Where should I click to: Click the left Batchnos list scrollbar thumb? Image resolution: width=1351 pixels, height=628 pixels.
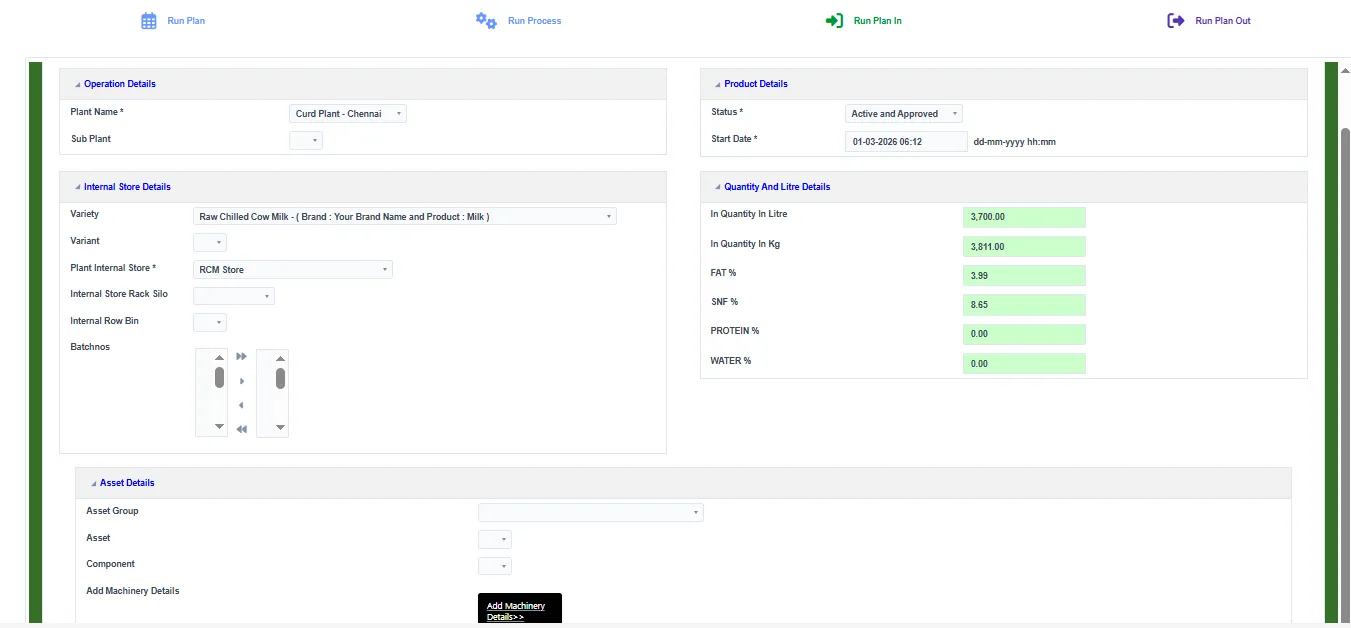point(220,378)
